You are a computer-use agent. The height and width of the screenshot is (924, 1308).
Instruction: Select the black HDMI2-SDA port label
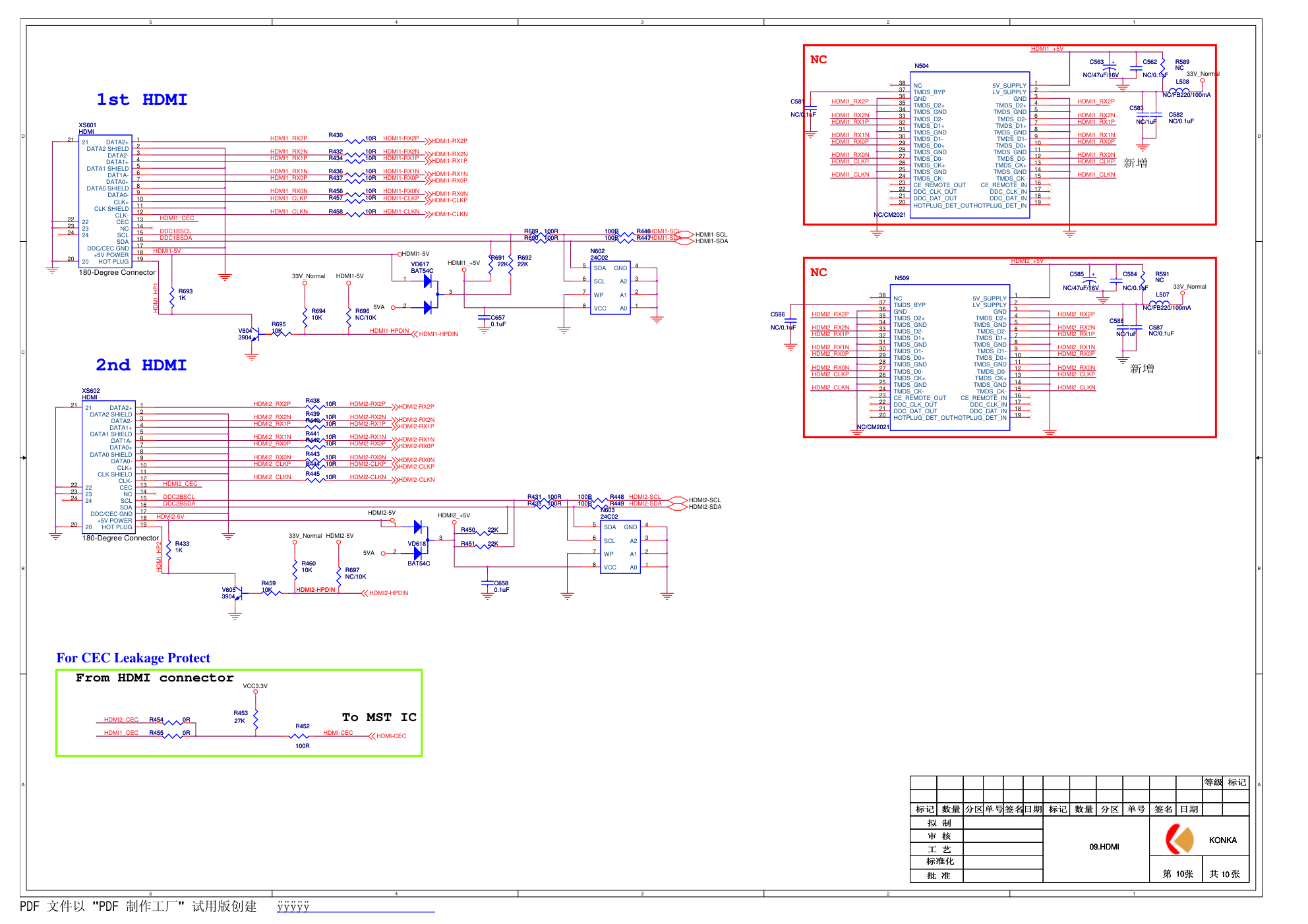(705, 507)
